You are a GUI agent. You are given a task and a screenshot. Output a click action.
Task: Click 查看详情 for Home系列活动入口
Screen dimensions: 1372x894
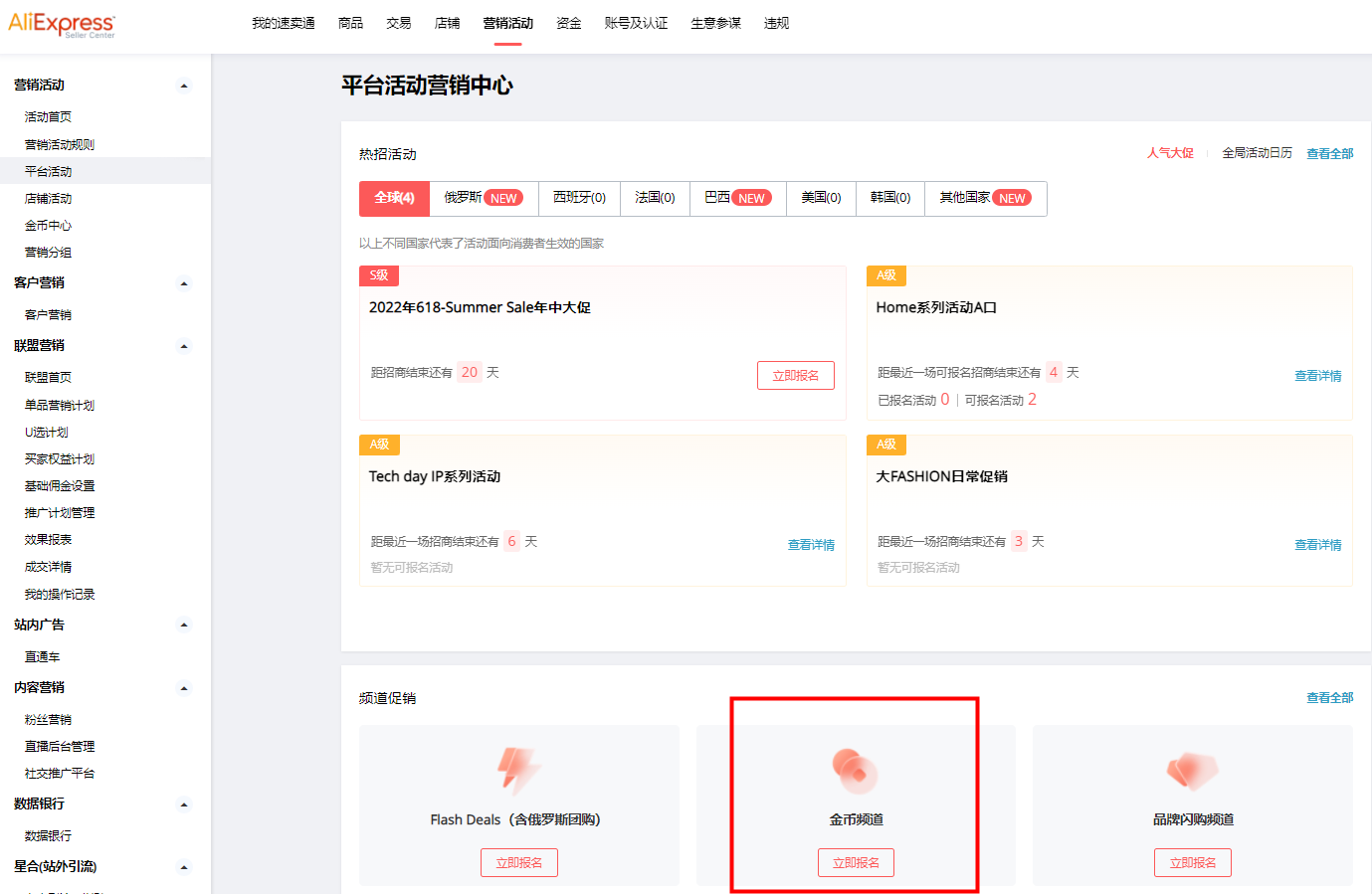[x=1317, y=376]
